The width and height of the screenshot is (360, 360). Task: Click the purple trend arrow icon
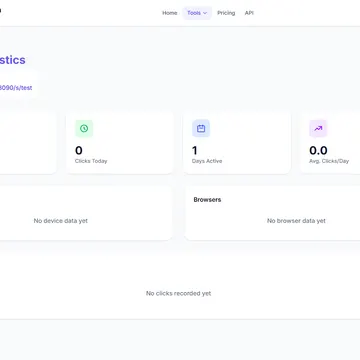click(318, 128)
